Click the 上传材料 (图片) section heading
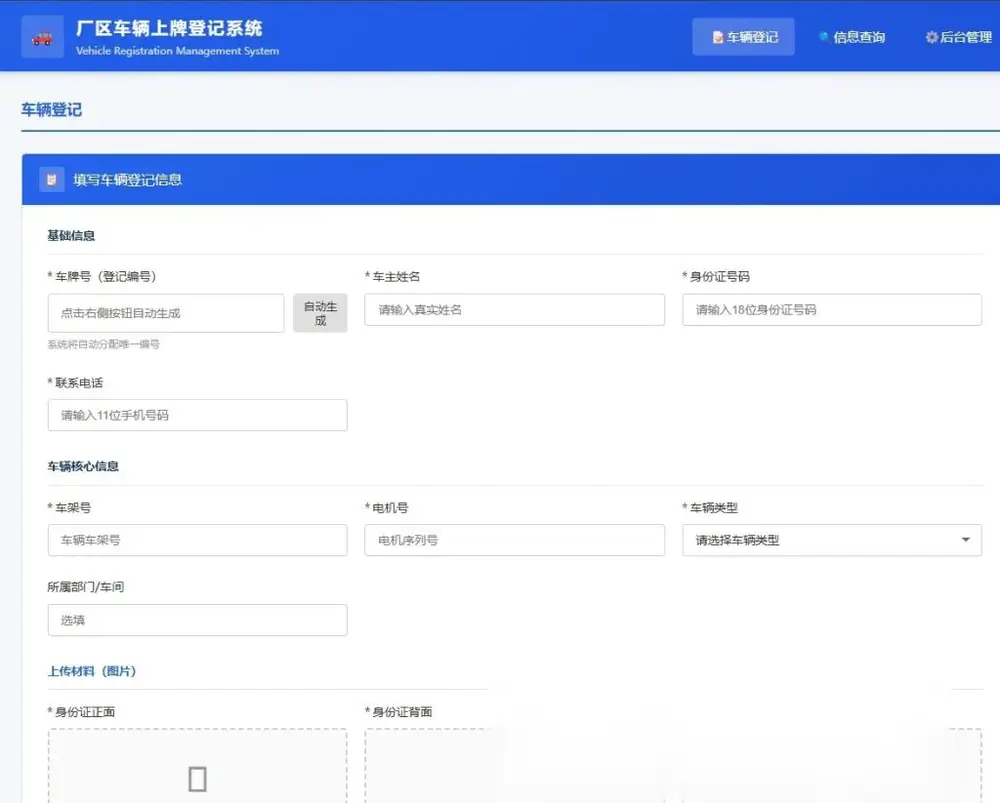This screenshot has width=1000, height=803. coord(92,671)
